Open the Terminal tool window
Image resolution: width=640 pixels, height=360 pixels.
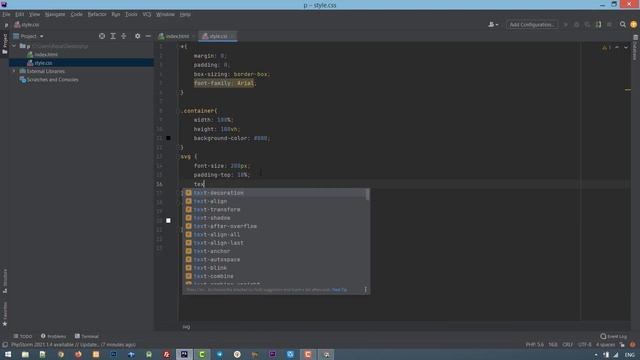click(x=87, y=336)
